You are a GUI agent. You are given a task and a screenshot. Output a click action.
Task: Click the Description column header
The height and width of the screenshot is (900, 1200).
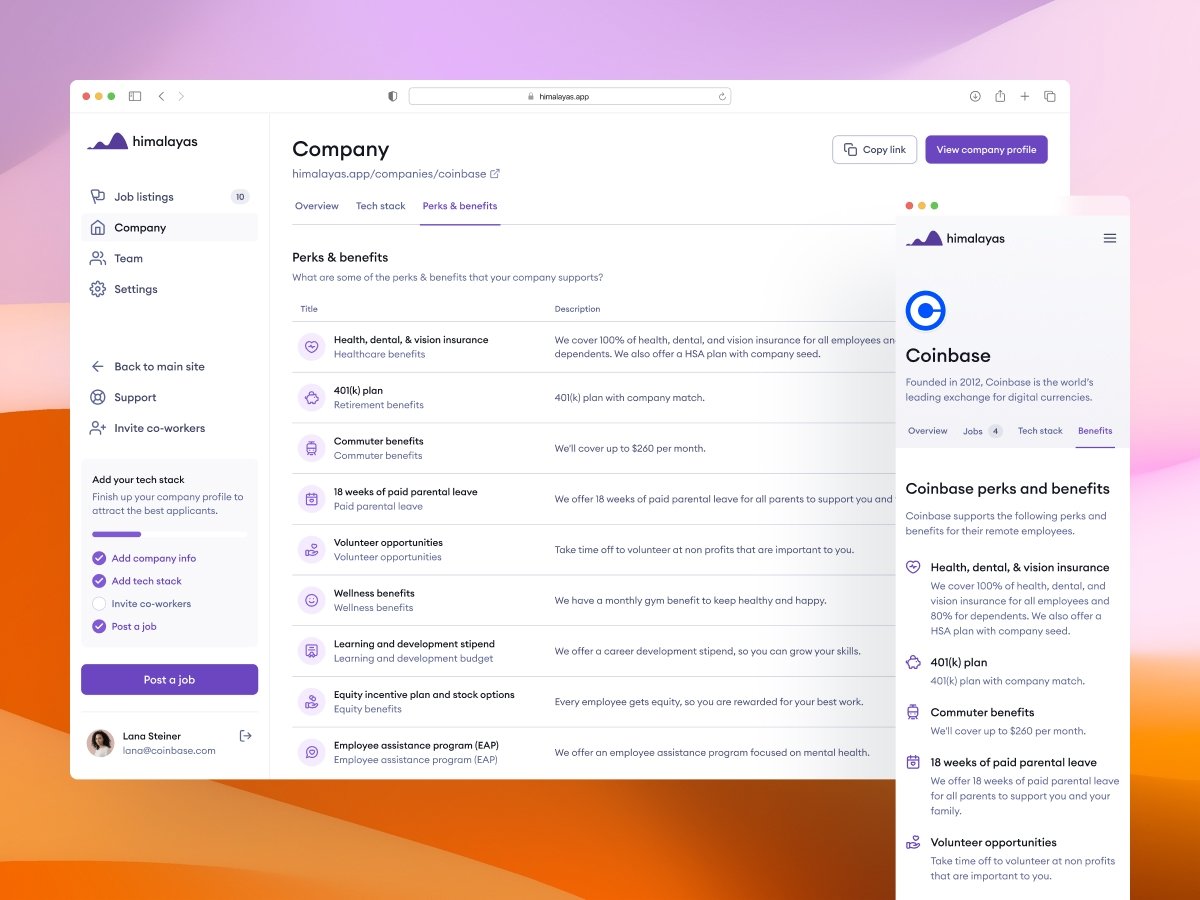click(x=578, y=309)
